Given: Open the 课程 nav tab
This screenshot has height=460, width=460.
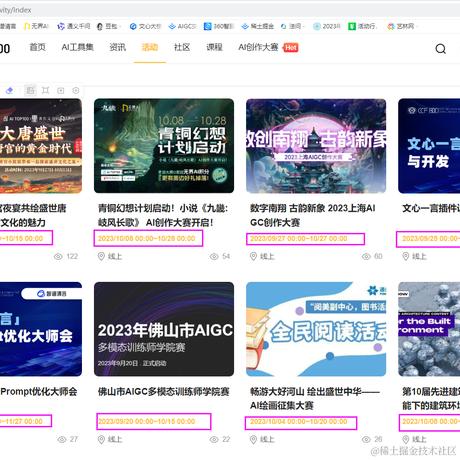Looking at the screenshot, I should [214, 47].
